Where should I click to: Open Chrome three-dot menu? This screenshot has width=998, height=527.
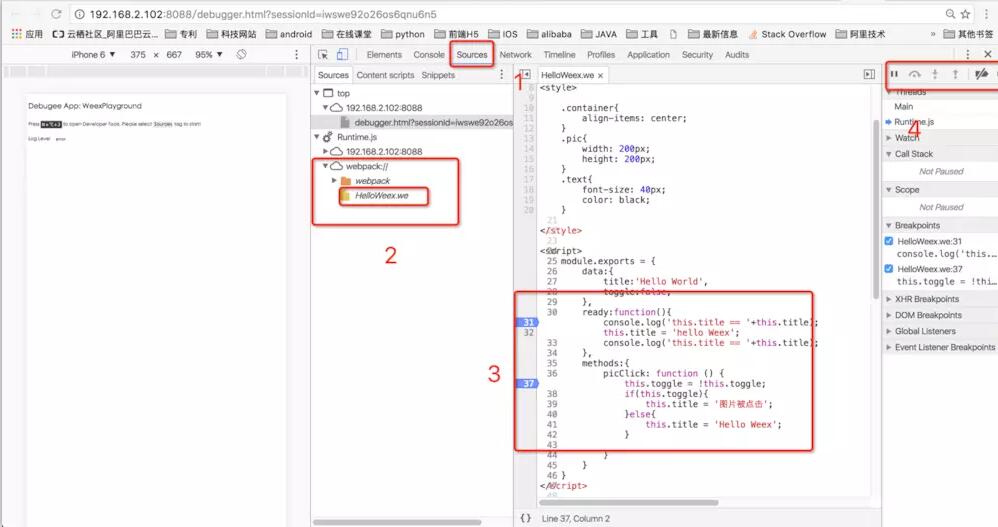pos(987,14)
